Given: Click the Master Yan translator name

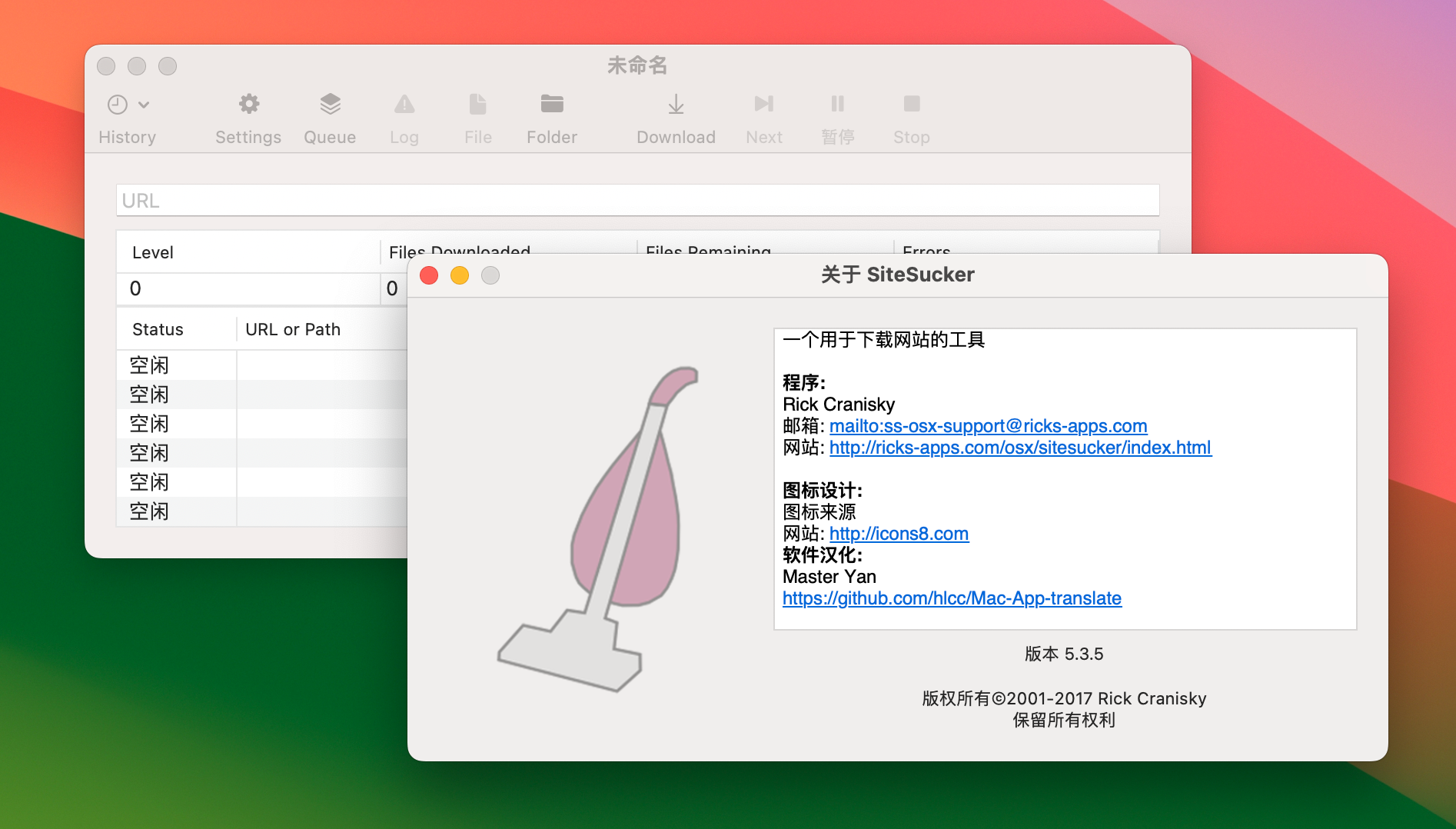Looking at the screenshot, I should (829, 577).
